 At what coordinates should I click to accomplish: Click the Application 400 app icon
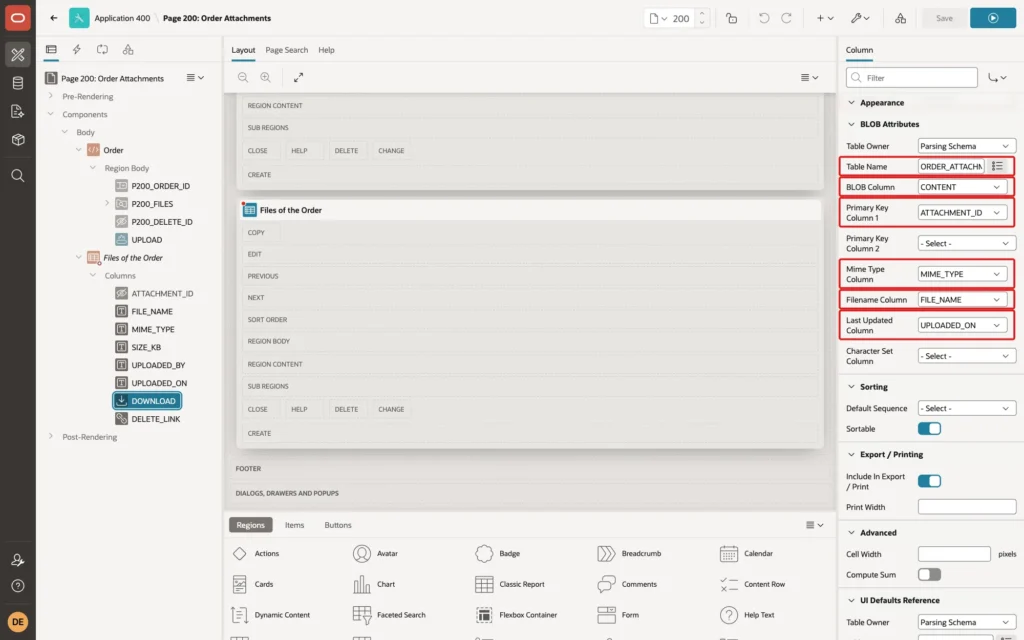tap(79, 18)
